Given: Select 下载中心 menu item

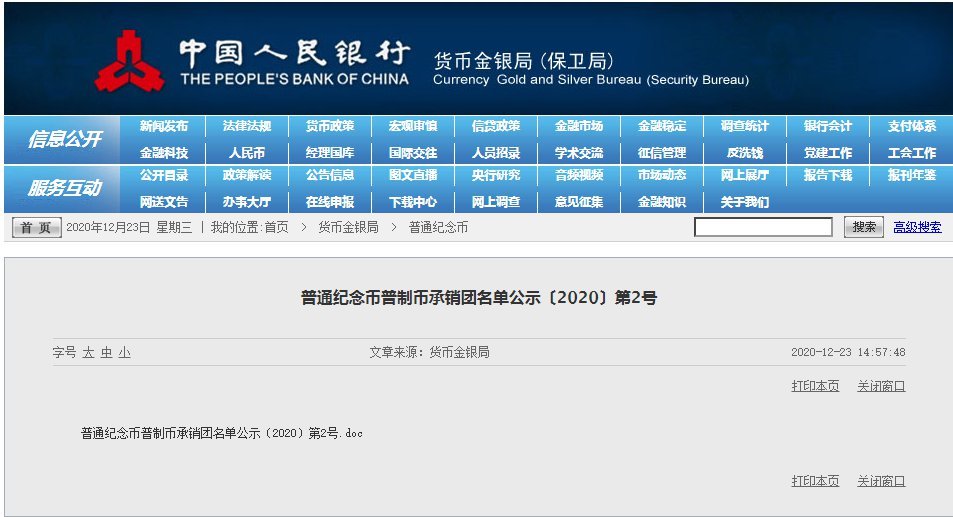Looking at the screenshot, I should coord(413,202).
